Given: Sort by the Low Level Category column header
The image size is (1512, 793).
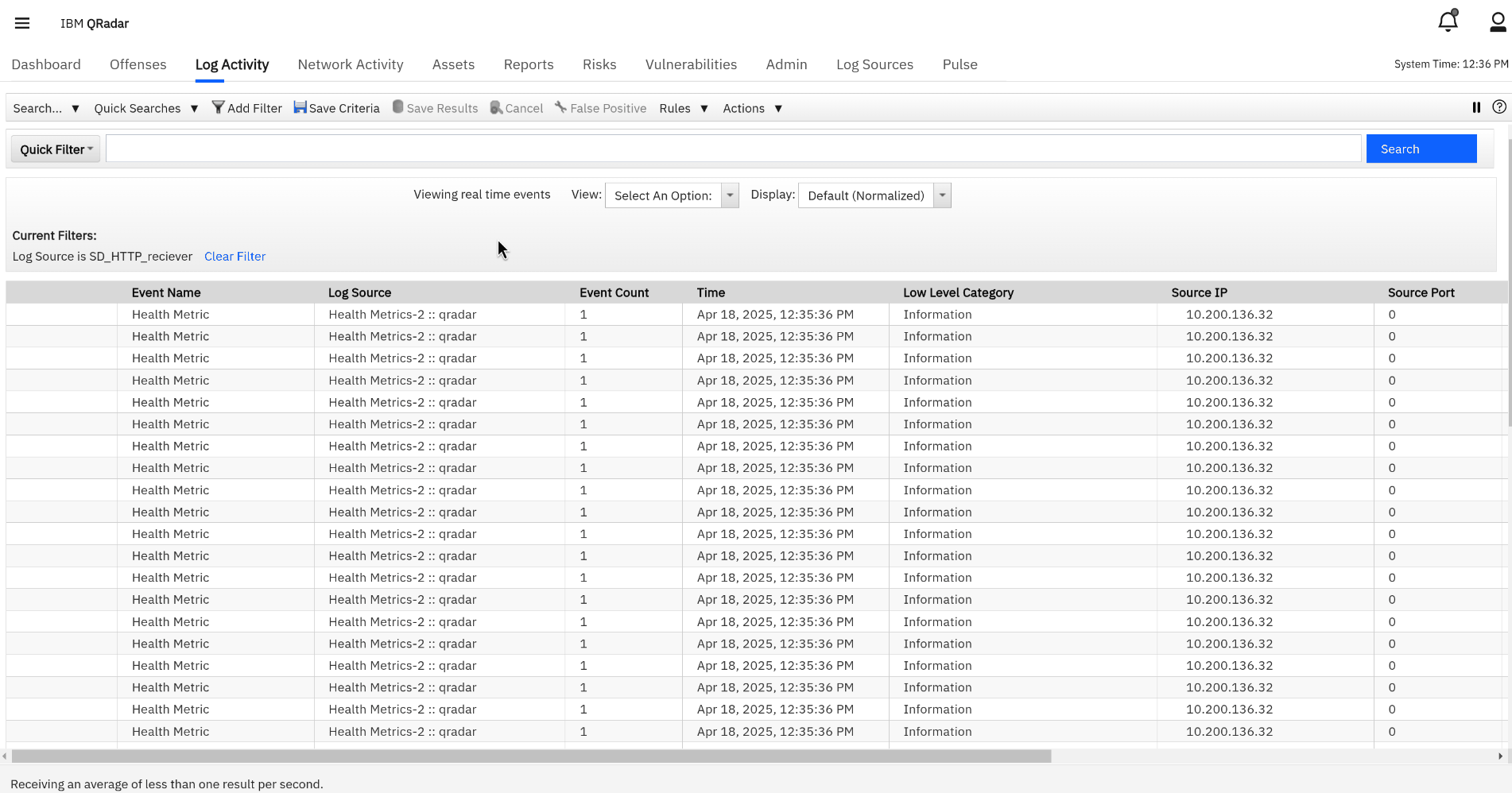Looking at the screenshot, I should click(x=958, y=292).
